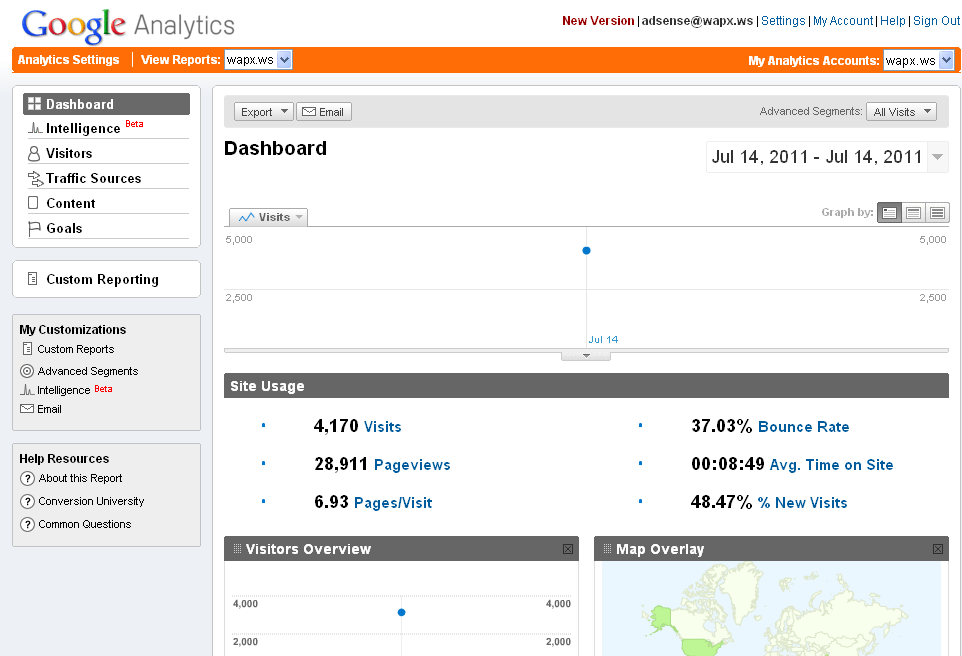Image resolution: width=962 pixels, height=656 pixels.
Task: Close the Map Overlay widget
Action: coord(937,549)
